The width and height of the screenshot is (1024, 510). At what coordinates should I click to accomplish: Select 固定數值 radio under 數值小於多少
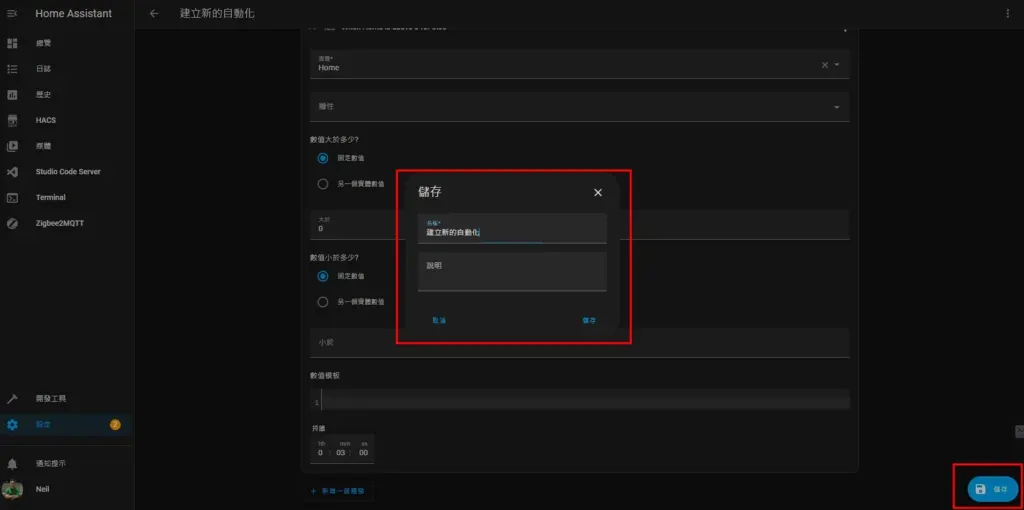coord(323,276)
